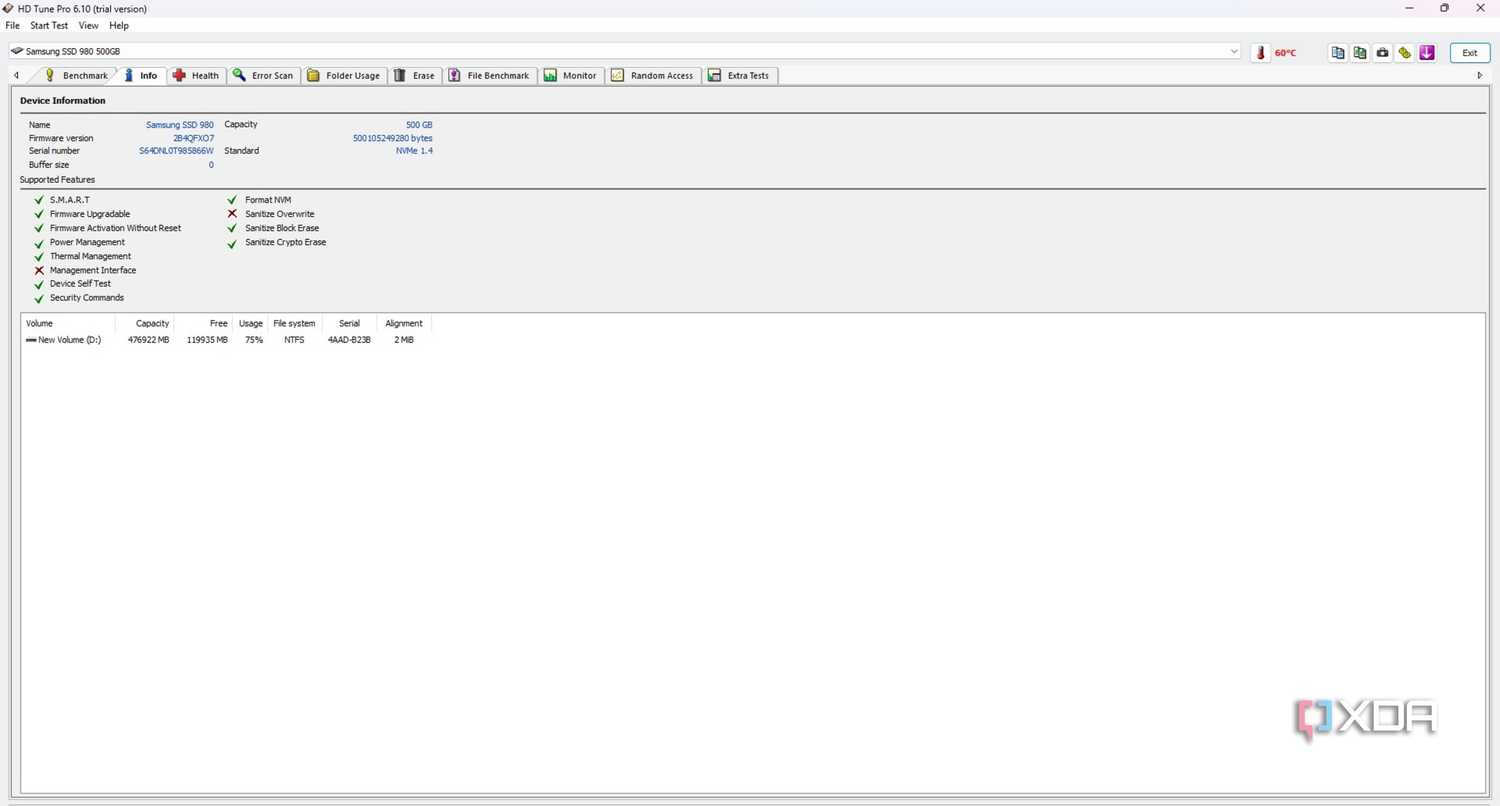Click the NVMe 1.4 standard value
Viewport: 1500px width, 806px height.
click(x=414, y=151)
